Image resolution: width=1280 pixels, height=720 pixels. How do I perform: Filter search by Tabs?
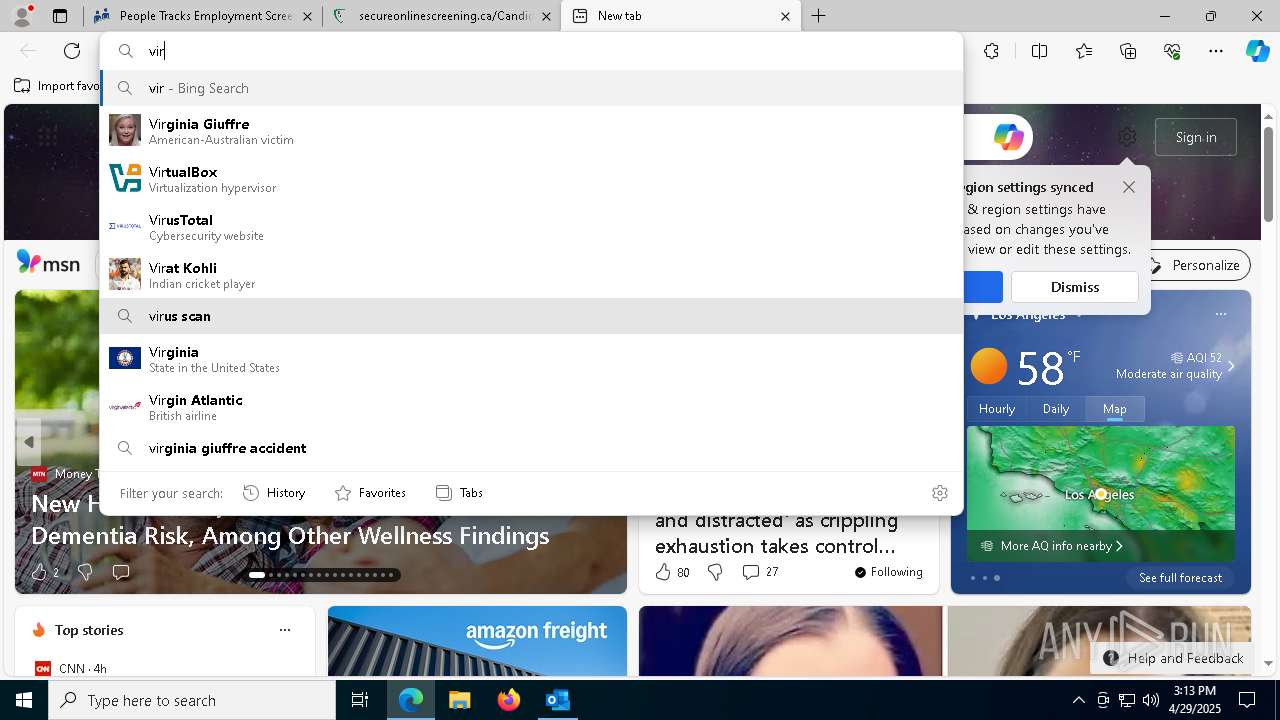click(x=459, y=493)
